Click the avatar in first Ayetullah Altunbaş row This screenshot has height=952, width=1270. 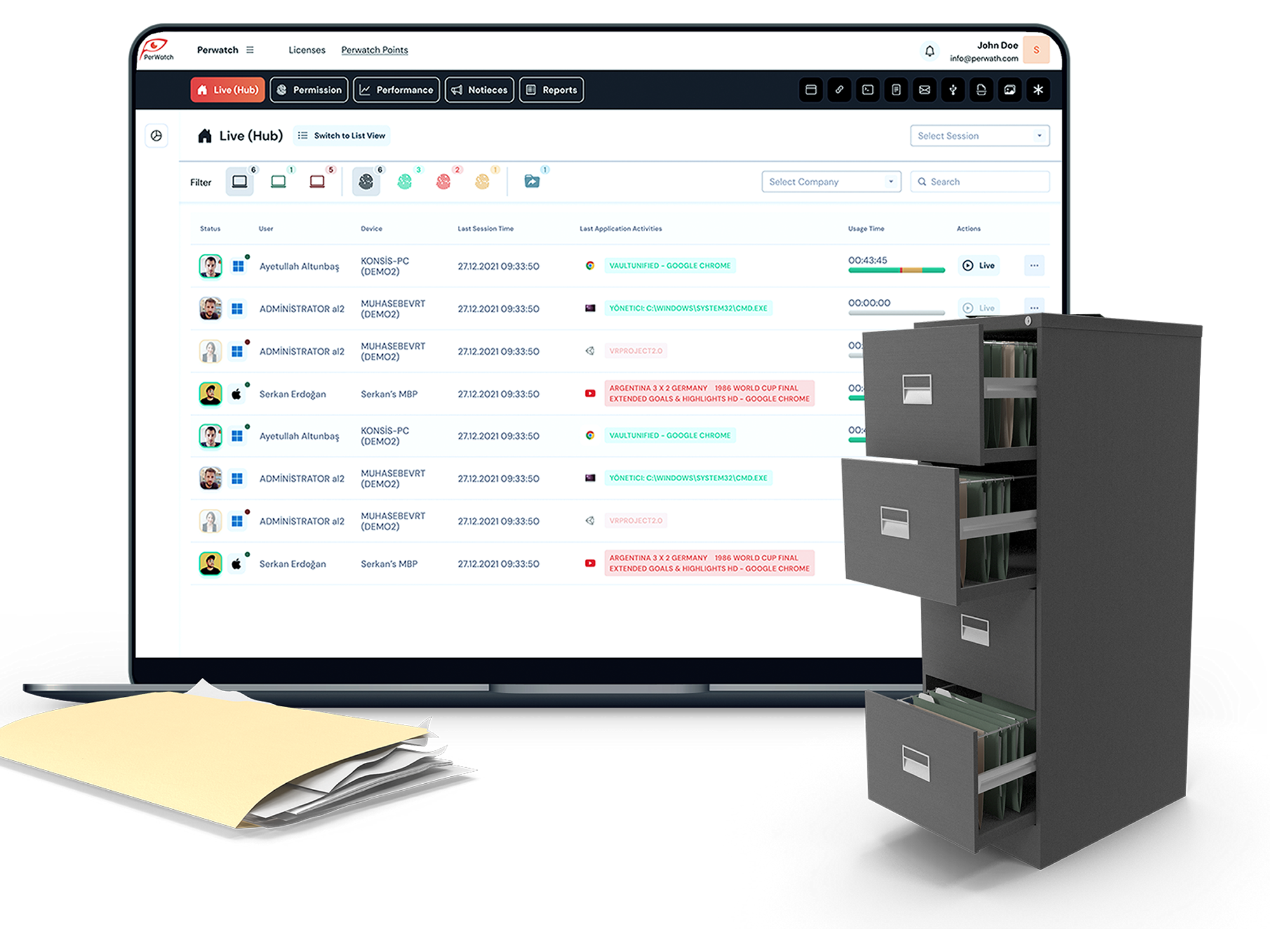point(210,266)
